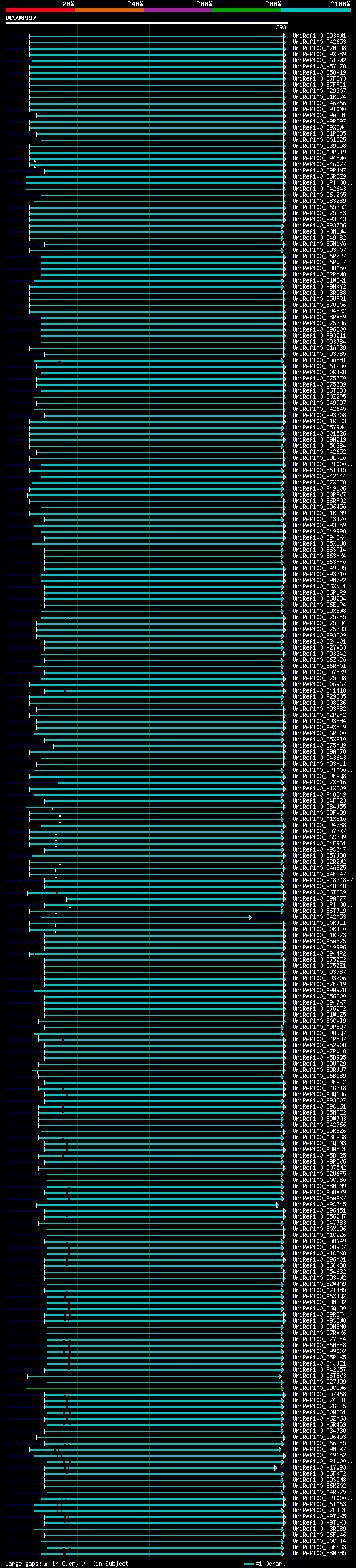This screenshot has height=1568, width=356.
Task: Select the UniRef100_P93787 label
Action: click(x=319, y=973)
